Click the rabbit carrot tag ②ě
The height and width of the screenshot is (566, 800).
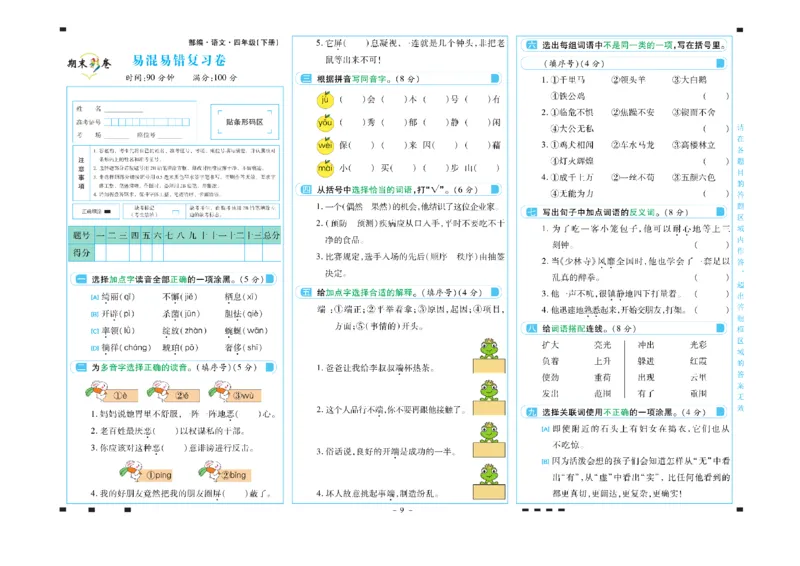(x=173, y=393)
